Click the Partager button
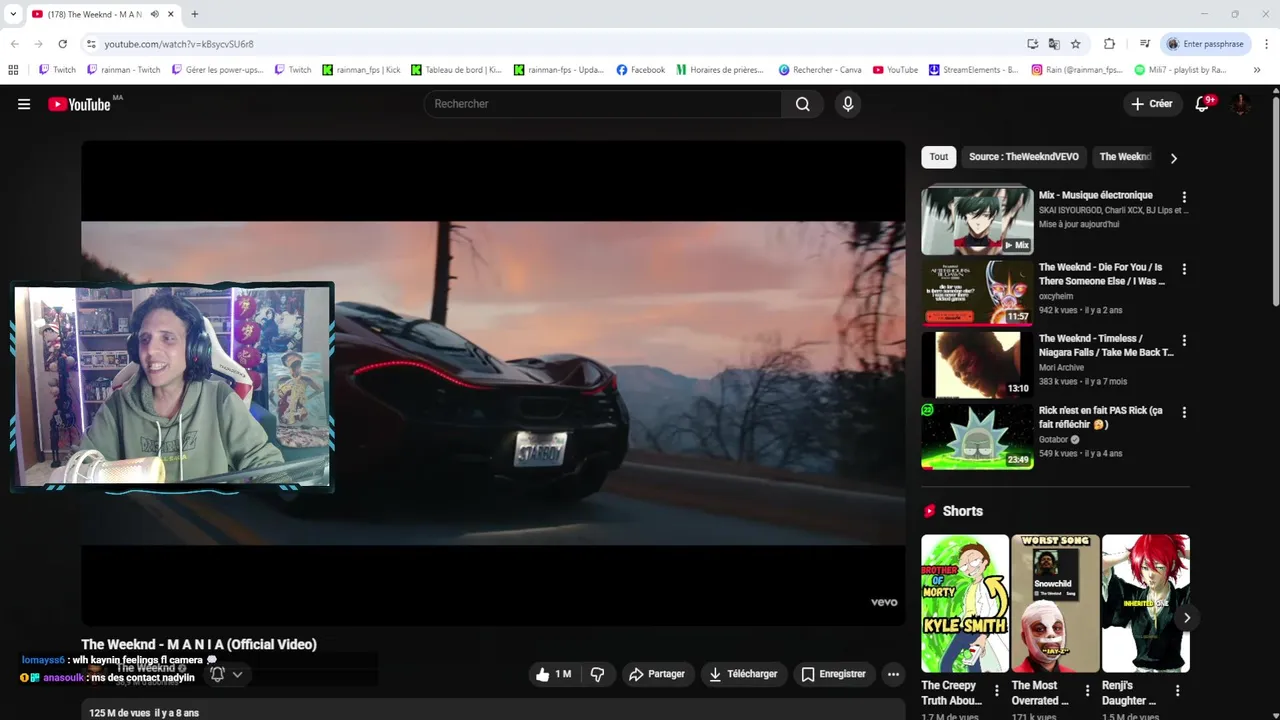The width and height of the screenshot is (1280, 720). (656, 674)
